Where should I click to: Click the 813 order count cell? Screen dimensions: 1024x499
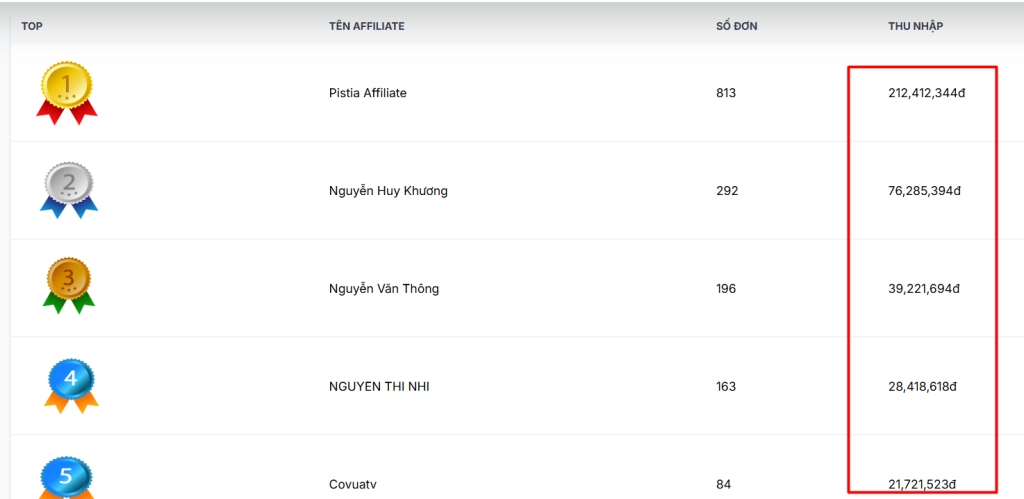pos(726,93)
